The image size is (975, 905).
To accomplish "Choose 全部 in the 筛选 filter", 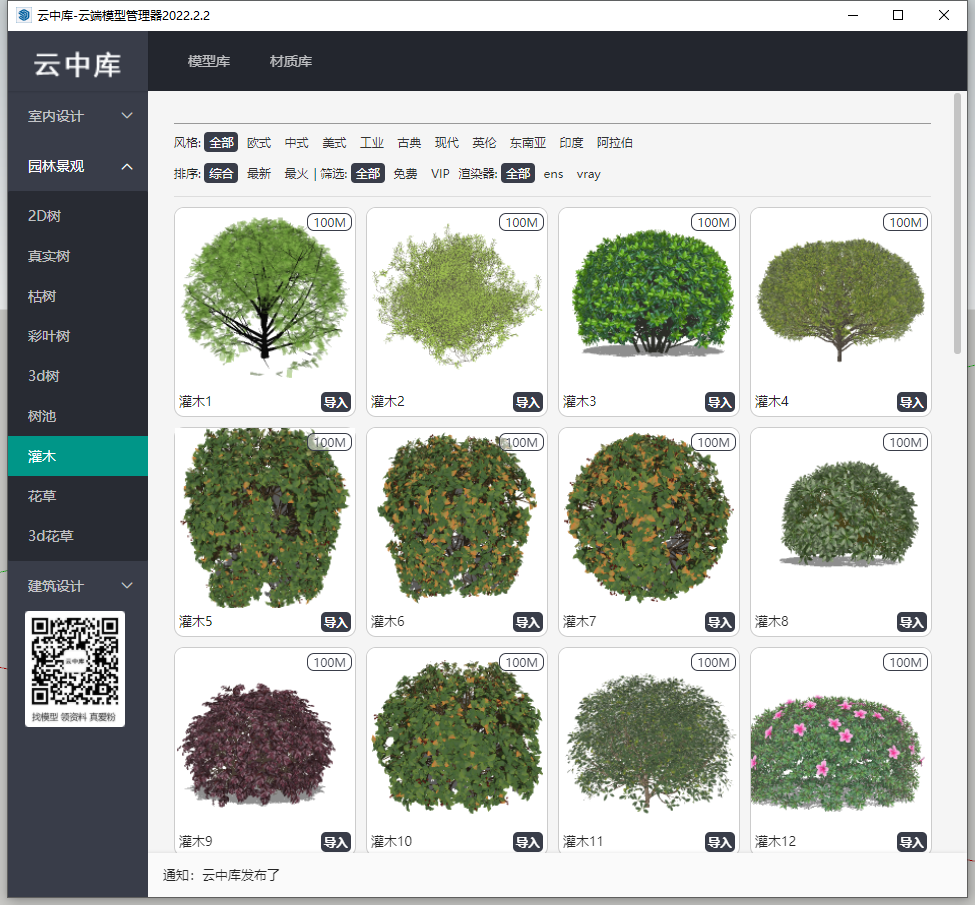I will [x=368, y=174].
